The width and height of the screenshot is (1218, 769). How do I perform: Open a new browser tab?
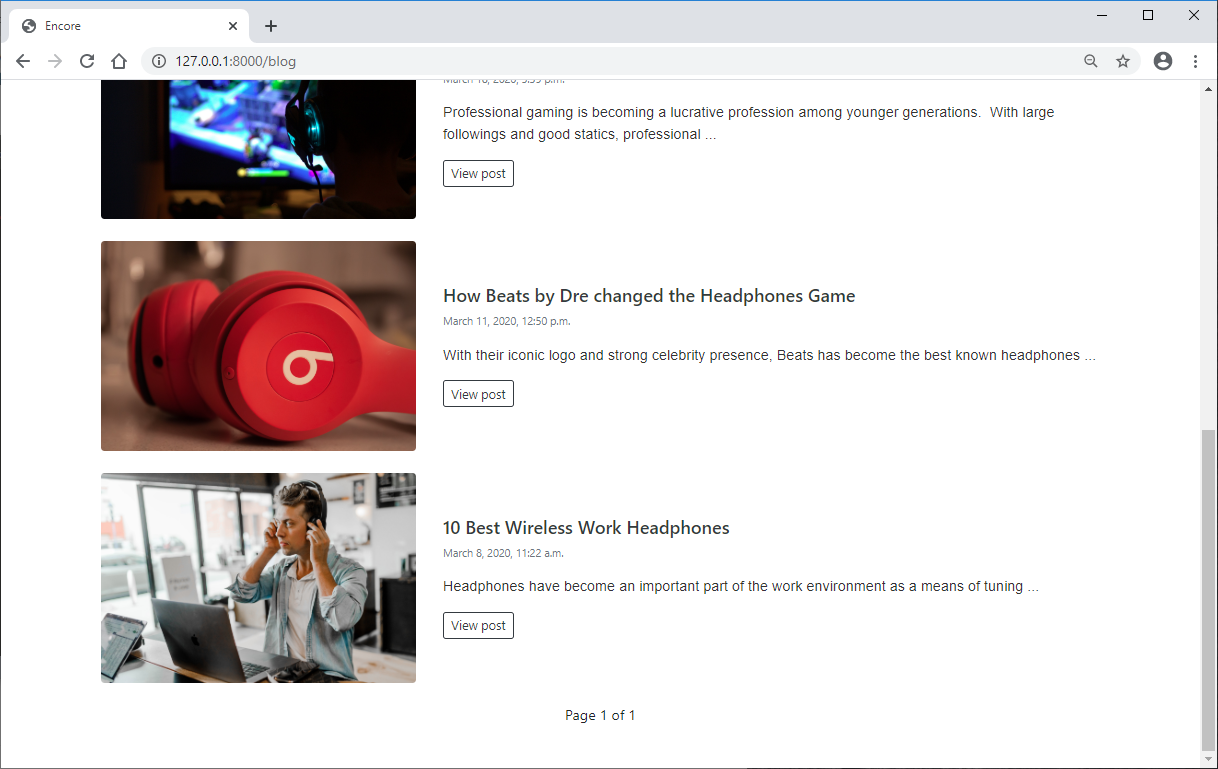pos(270,26)
